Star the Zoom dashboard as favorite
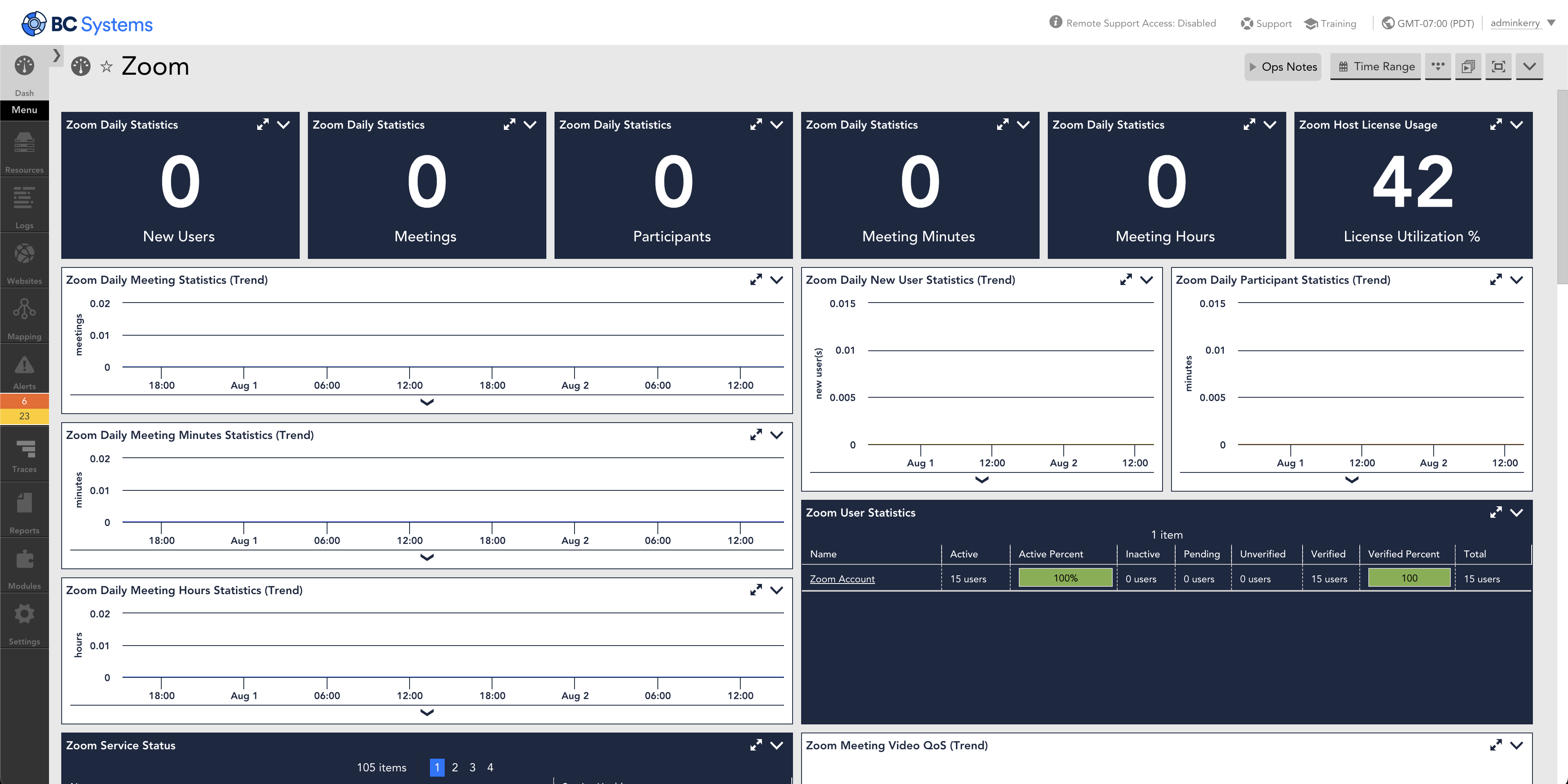1568x784 pixels. [107, 66]
